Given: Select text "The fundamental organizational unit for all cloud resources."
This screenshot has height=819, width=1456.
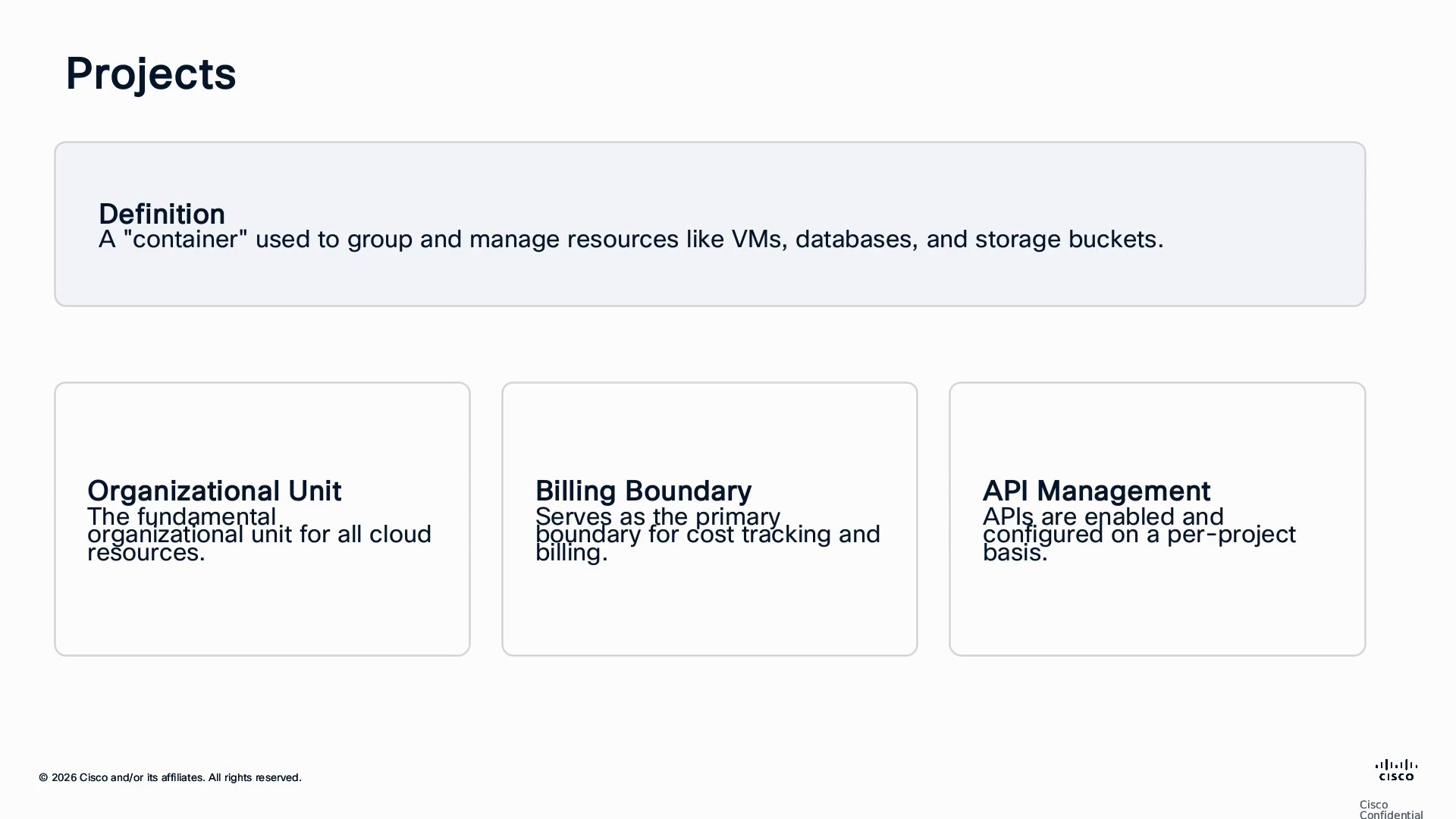Looking at the screenshot, I should pyautogui.click(x=259, y=535).
